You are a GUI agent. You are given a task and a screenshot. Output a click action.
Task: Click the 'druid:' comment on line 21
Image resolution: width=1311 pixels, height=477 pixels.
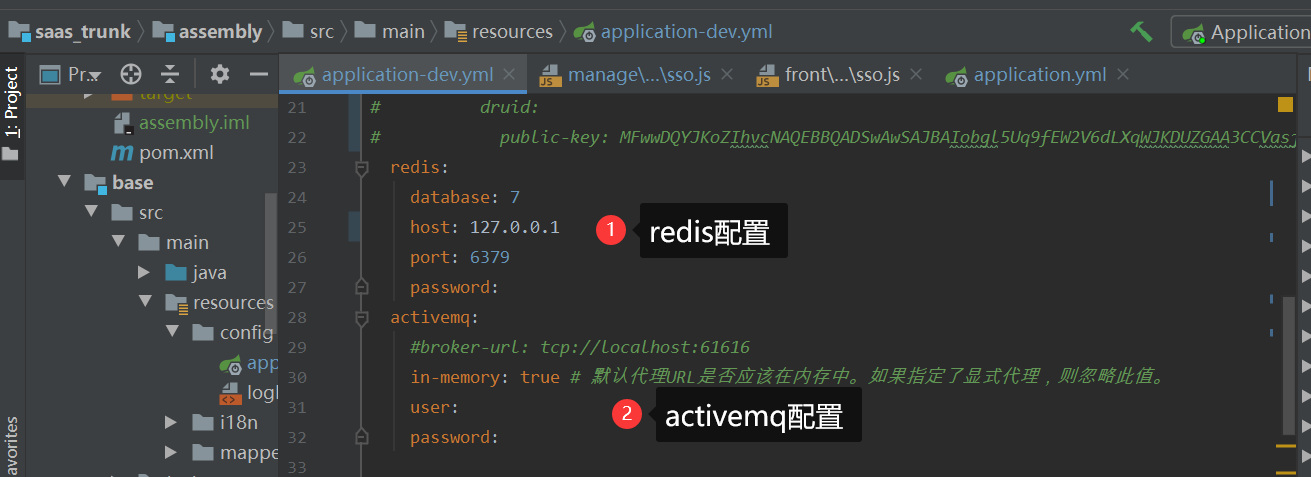[x=509, y=108]
